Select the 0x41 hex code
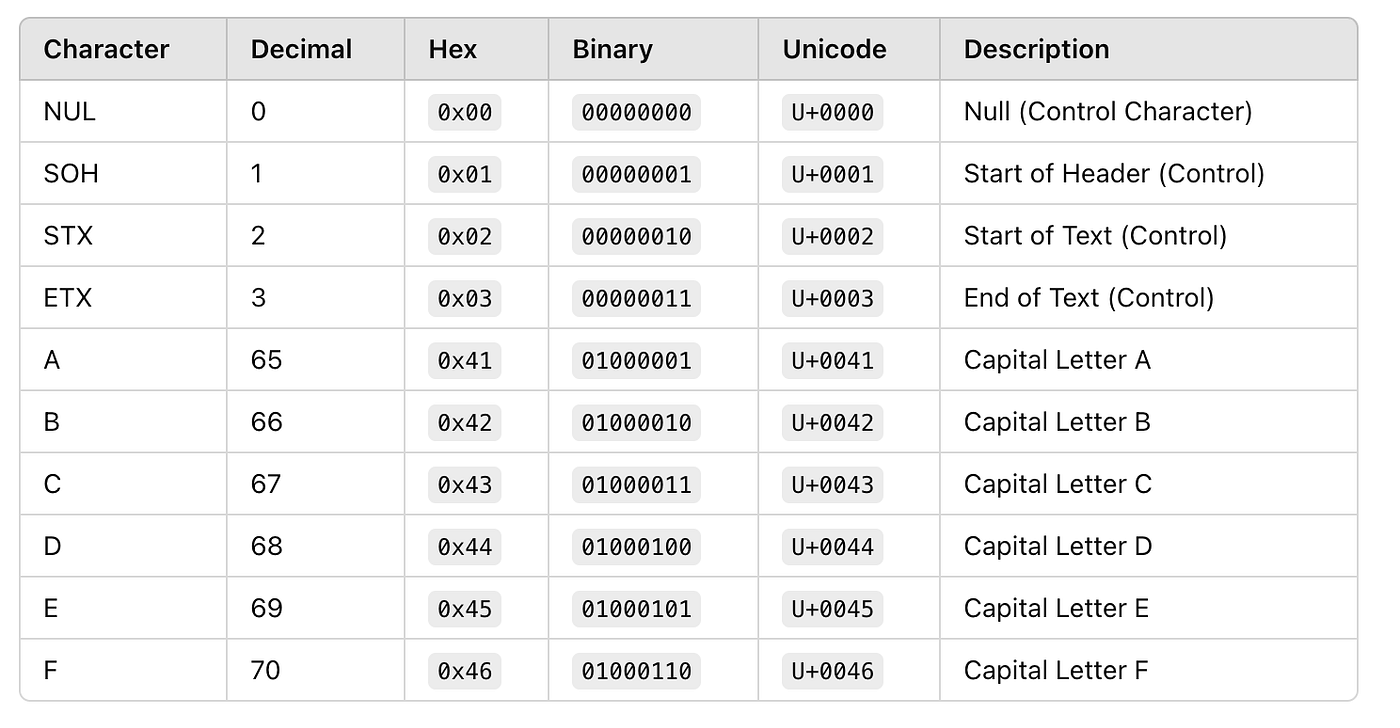 [x=465, y=360]
